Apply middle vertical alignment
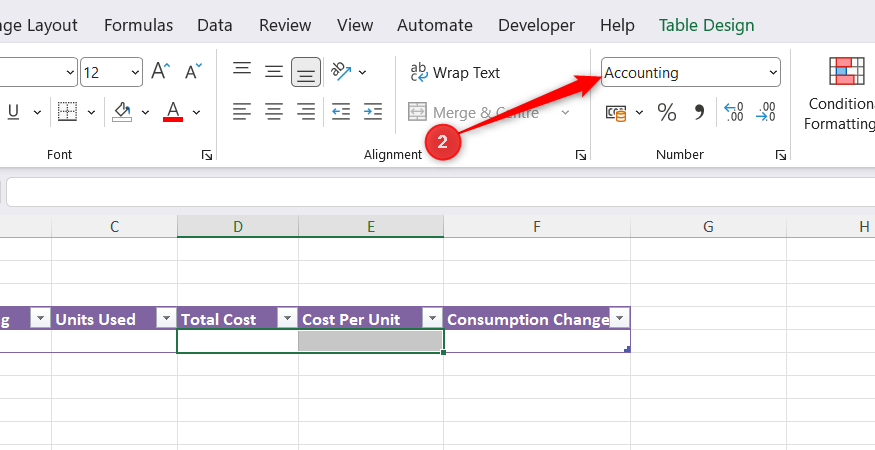The height and width of the screenshot is (450, 875). 273,71
